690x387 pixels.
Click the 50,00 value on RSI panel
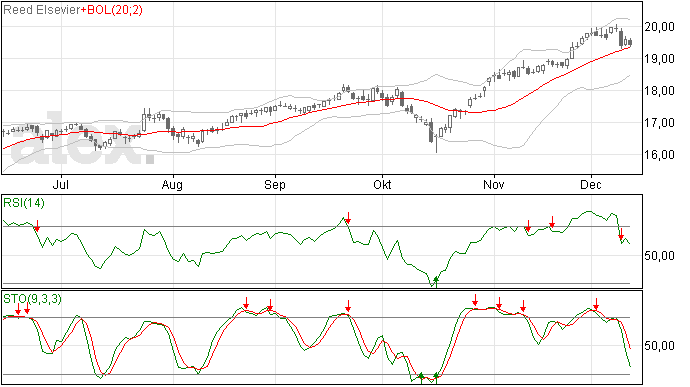pyautogui.click(x=660, y=256)
